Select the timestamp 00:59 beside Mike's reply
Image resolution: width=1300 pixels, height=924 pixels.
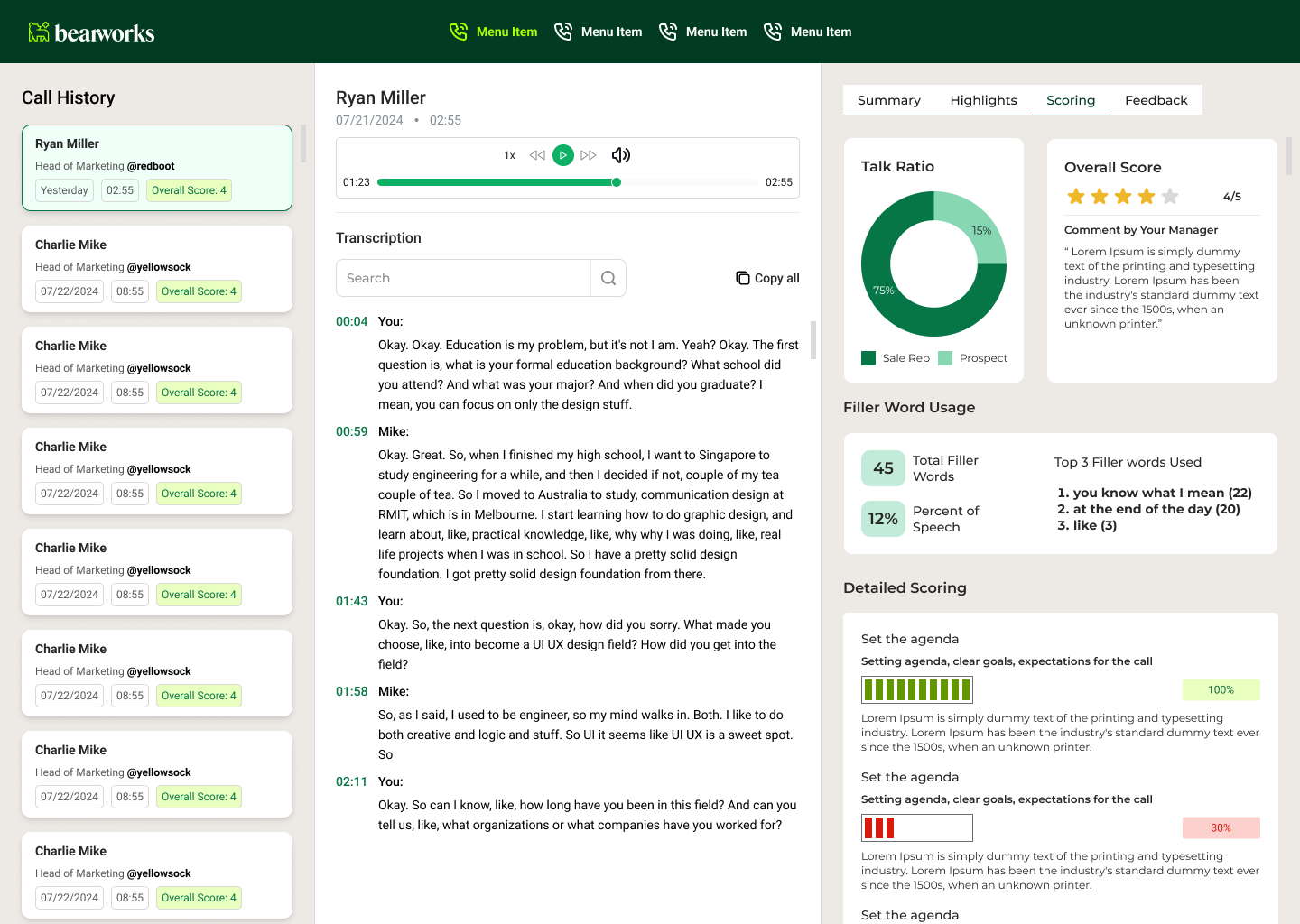[351, 431]
